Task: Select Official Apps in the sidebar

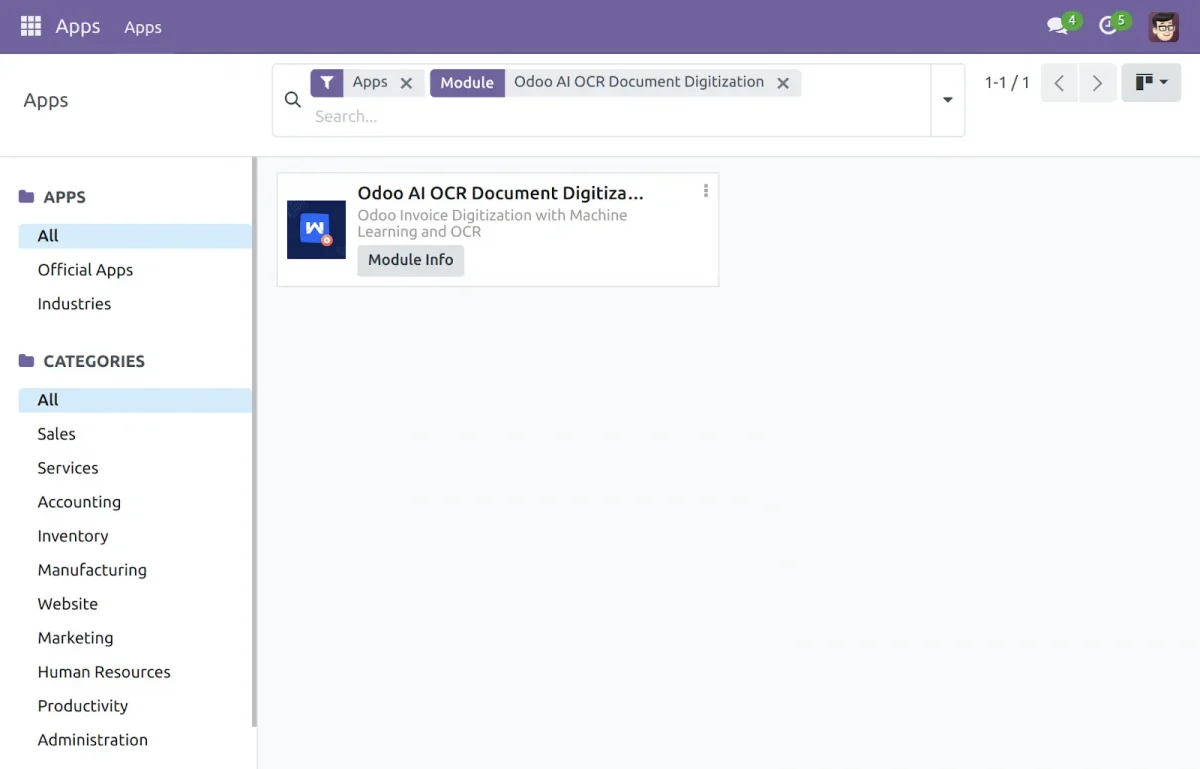Action: coord(84,269)
